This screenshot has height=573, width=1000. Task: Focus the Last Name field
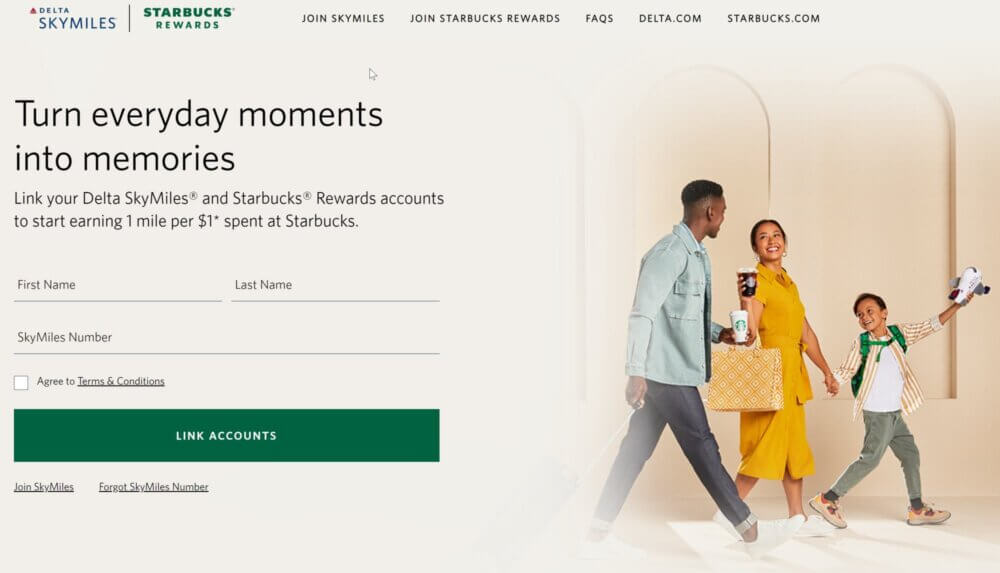[x=335, y=285]
